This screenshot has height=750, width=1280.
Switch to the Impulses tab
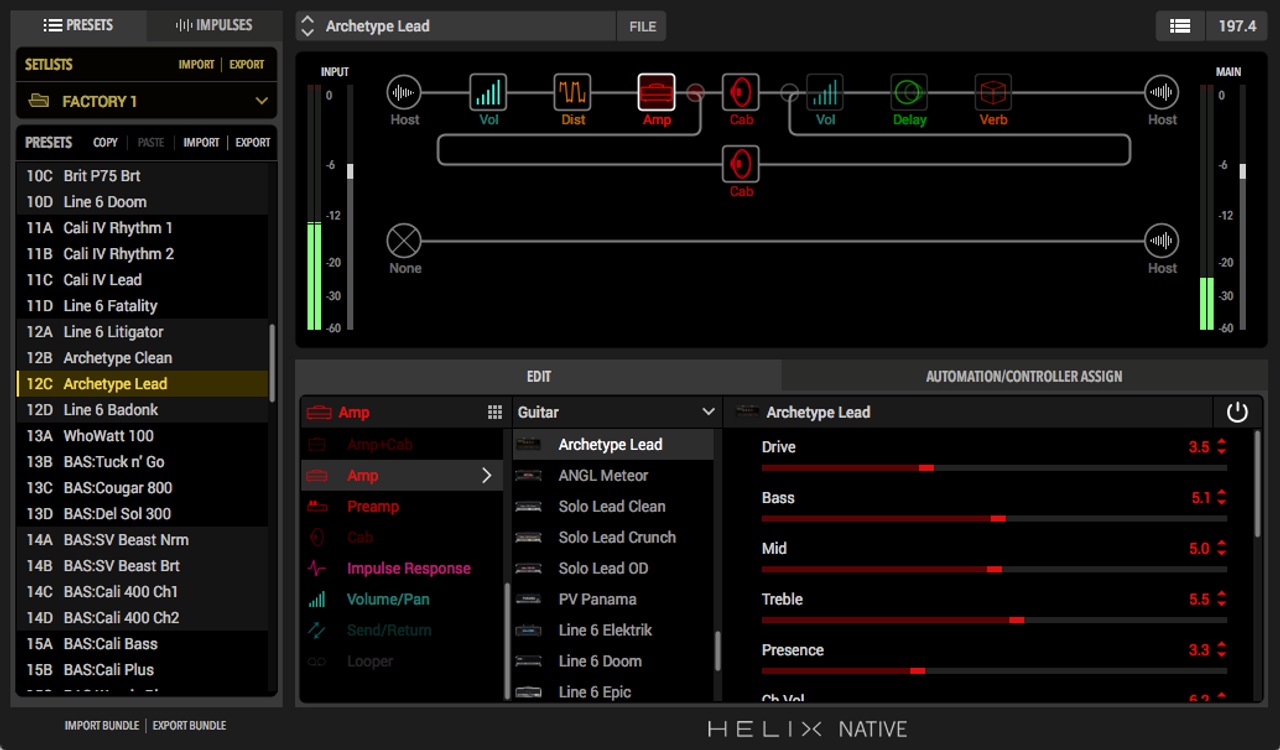click(x=213, y=25)
